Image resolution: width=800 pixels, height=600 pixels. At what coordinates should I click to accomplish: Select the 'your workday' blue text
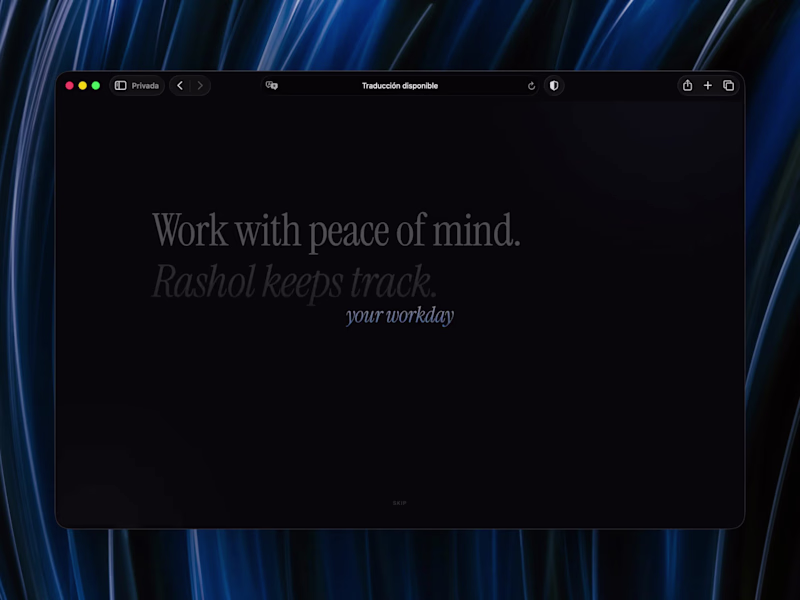399,316
